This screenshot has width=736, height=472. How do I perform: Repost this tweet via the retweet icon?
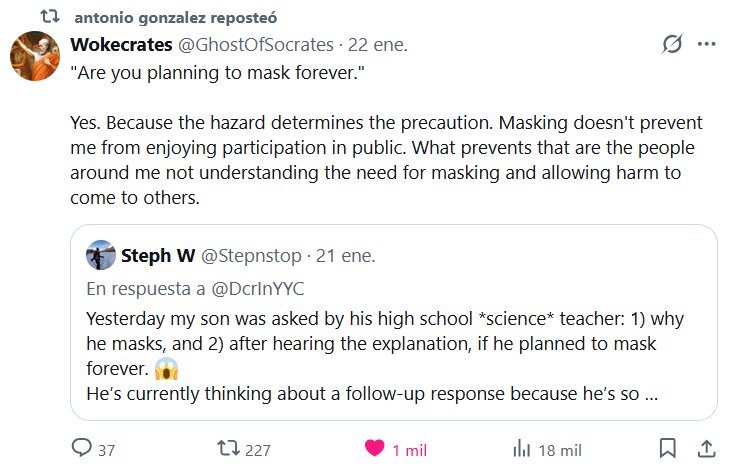click(229, 449)
